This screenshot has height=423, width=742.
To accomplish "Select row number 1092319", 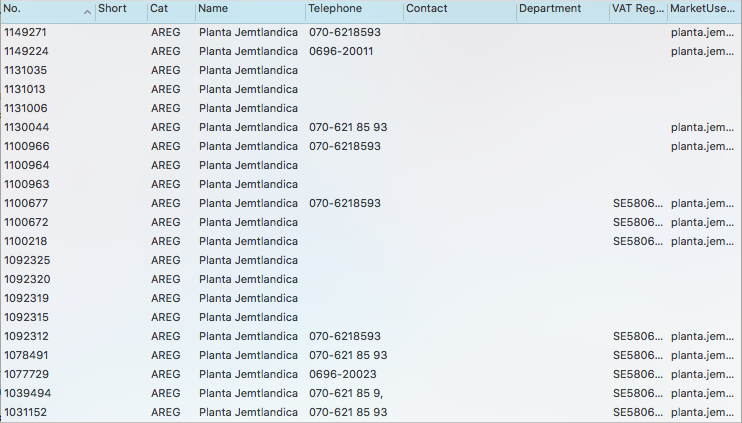I will (x=371, y=298).
